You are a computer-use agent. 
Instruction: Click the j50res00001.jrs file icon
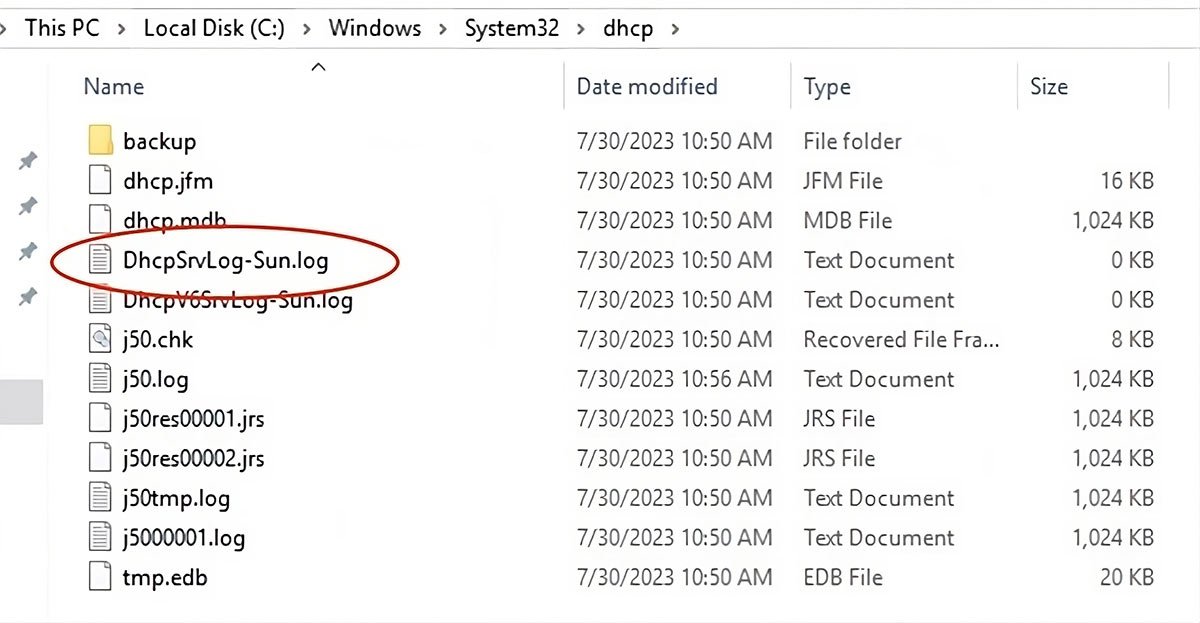click(x=100, y=418)
